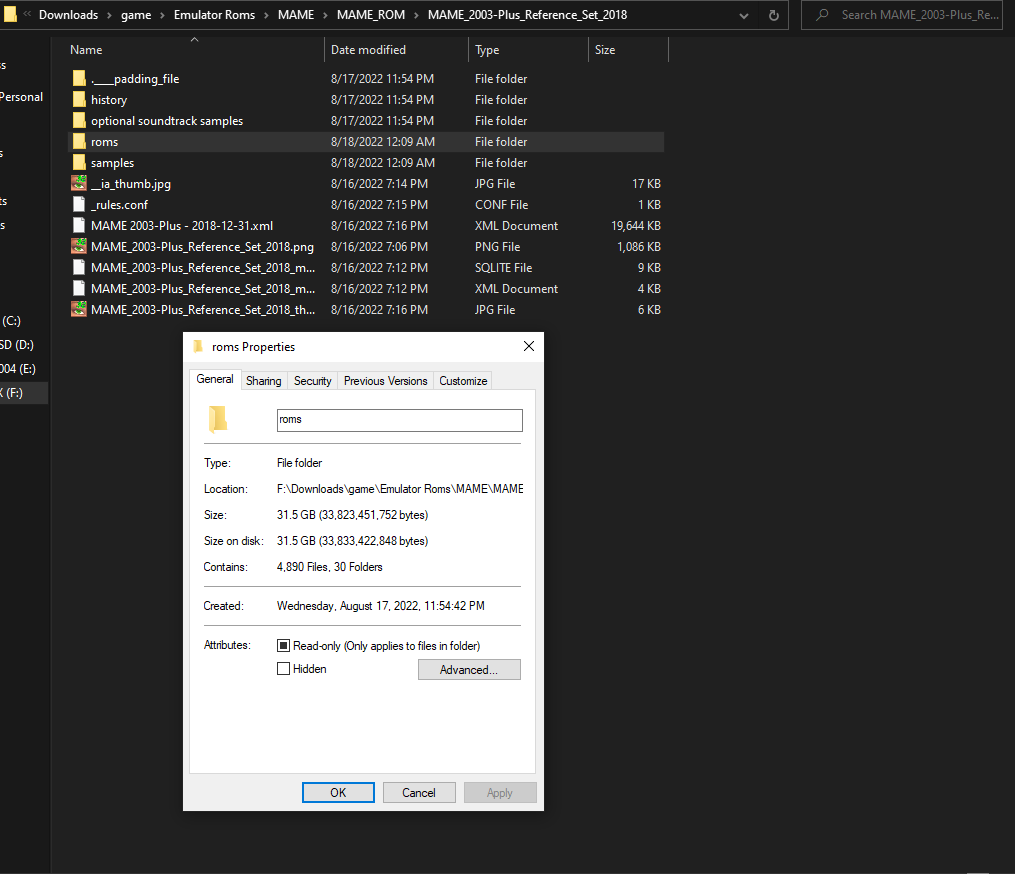Select MAME 2003-Plus - 2018-12-31.xml file name
The height and width of the screenshot is (874, 1015).
pos(182,225)
